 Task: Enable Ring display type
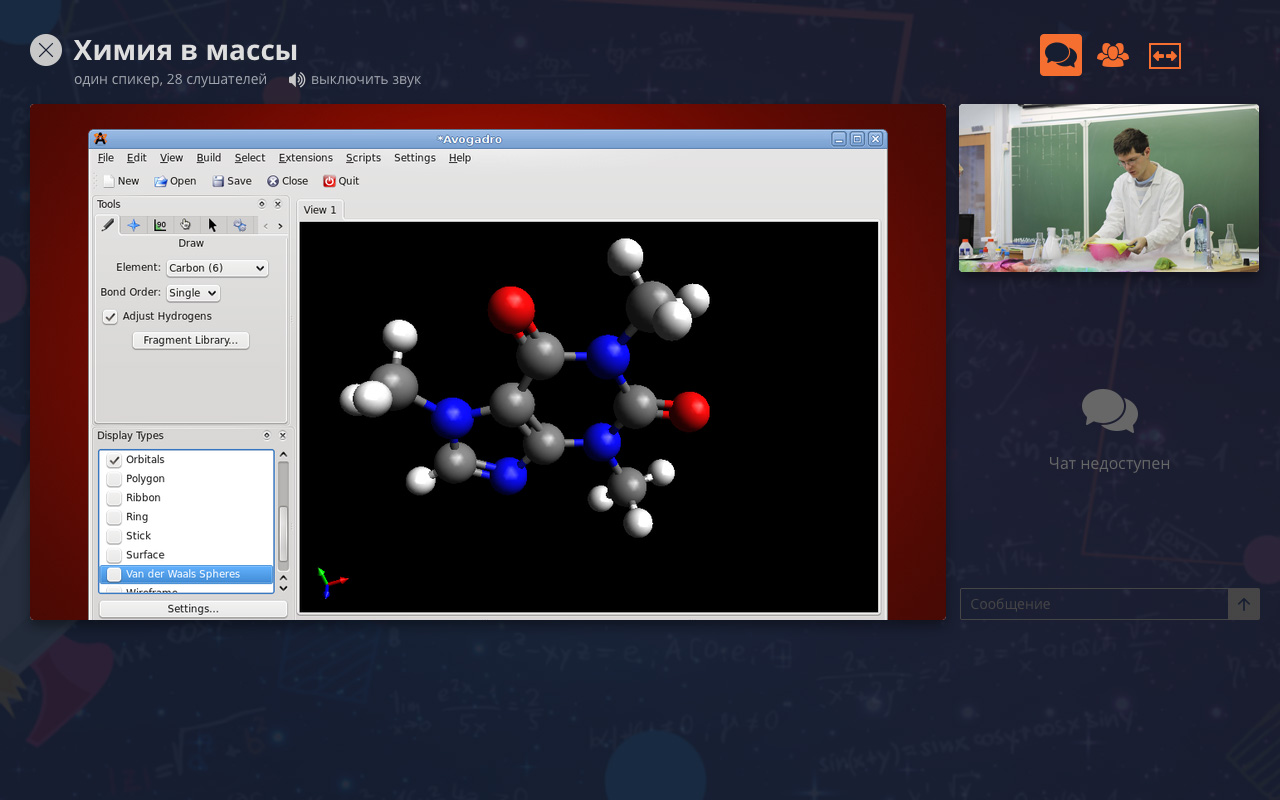[x=114, y=517]
